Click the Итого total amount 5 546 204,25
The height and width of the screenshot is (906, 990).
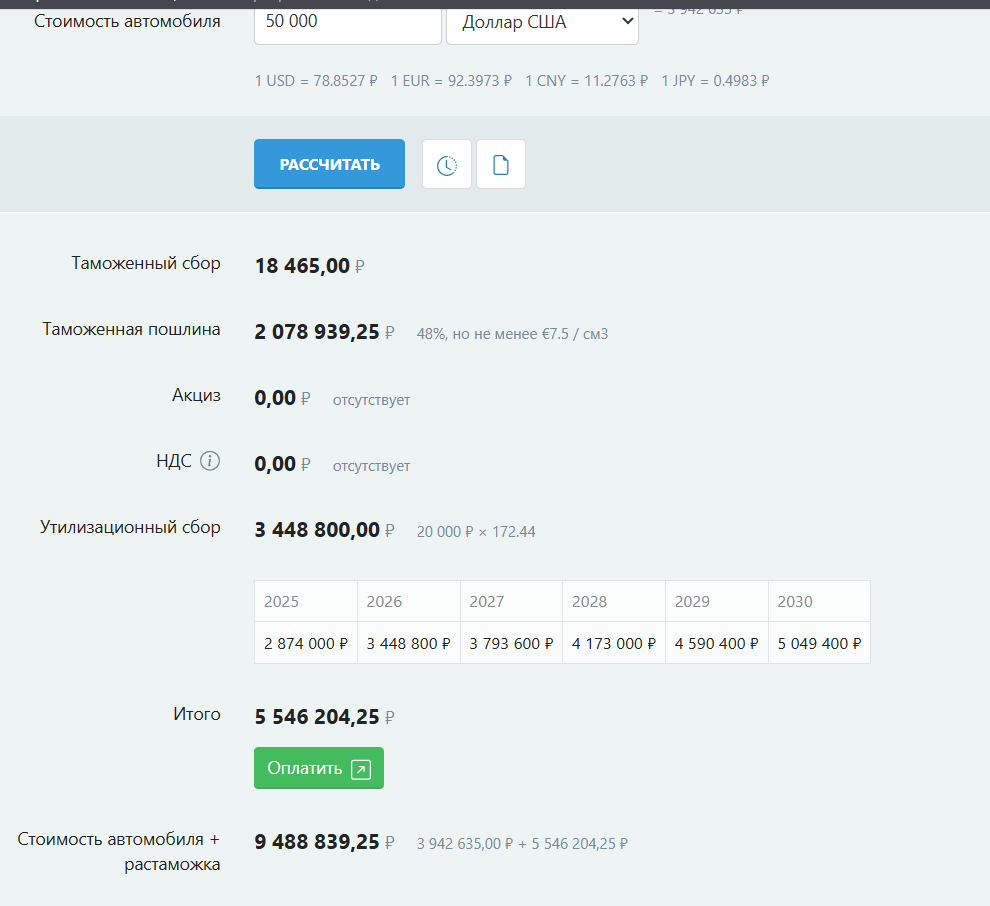317,716
